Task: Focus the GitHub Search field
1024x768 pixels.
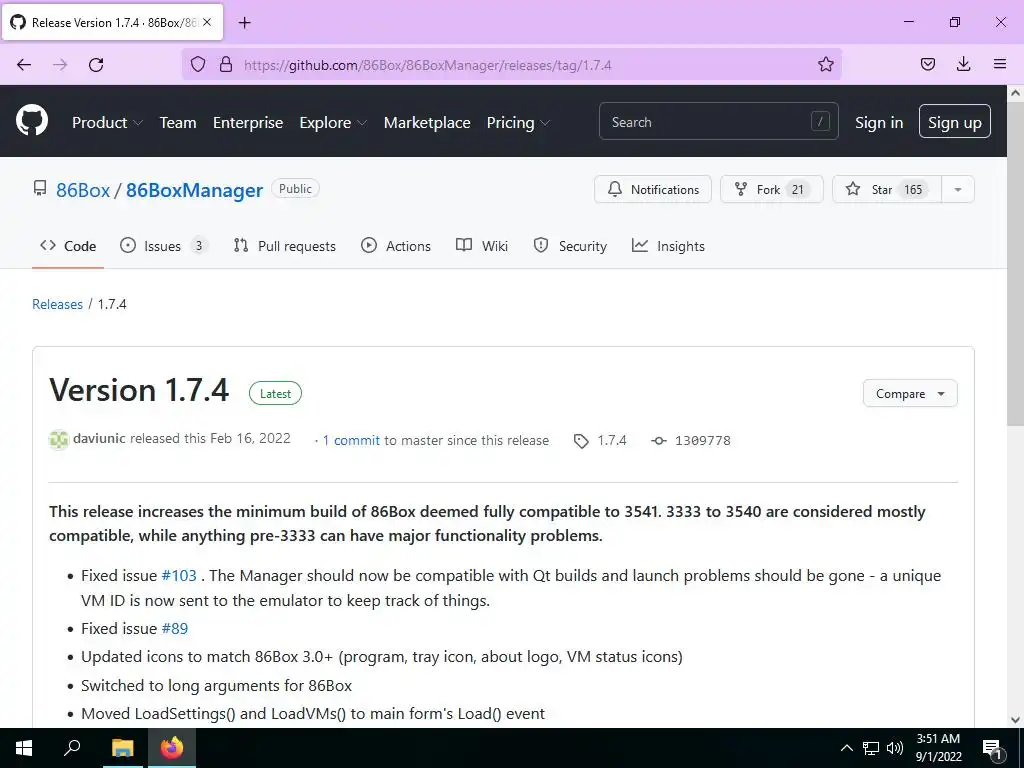Action: (x=718, y=121)
